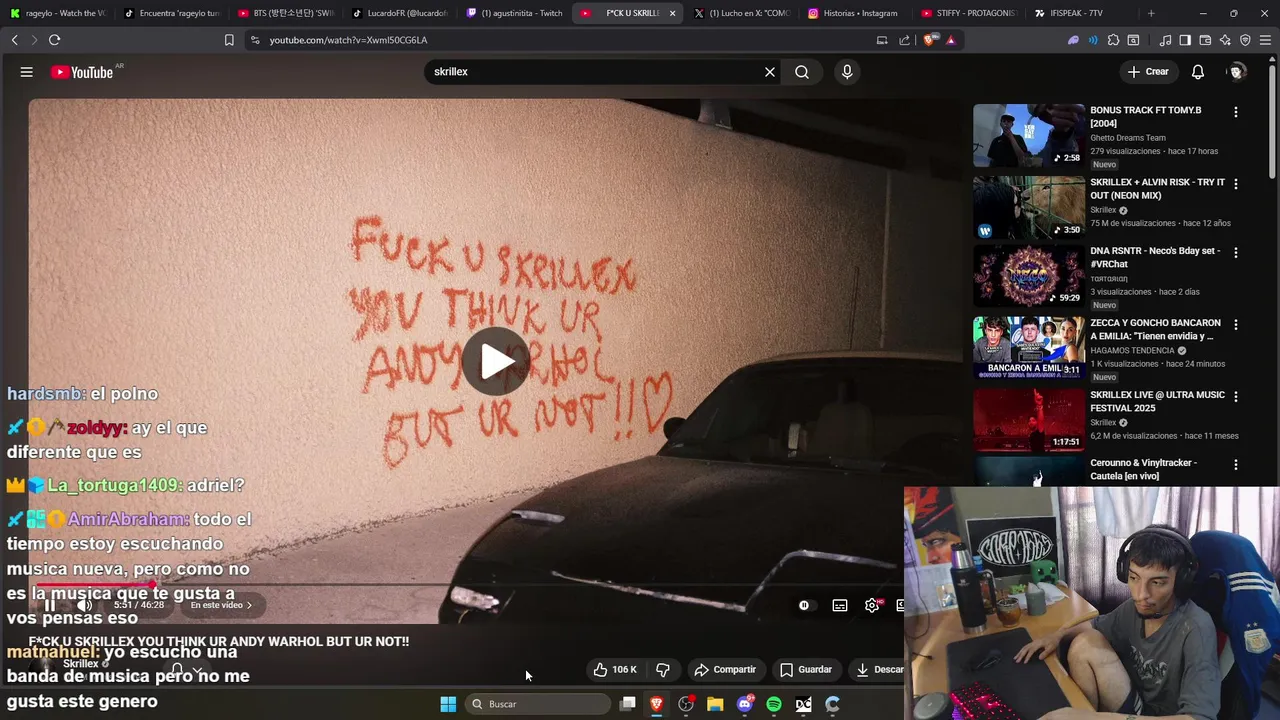Viewport: 1280px width, 720px height.
Task: Open TRY IT OUT (NEON MIX) thumbnail
Action: [x=1029, y=207]
